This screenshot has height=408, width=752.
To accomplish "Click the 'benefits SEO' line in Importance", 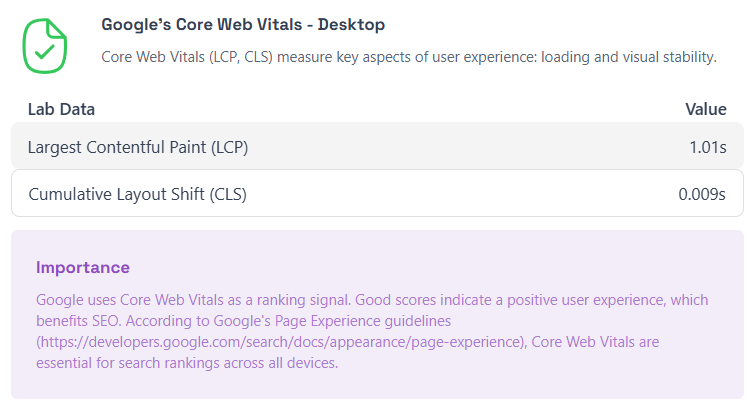I will pos(244,321).
